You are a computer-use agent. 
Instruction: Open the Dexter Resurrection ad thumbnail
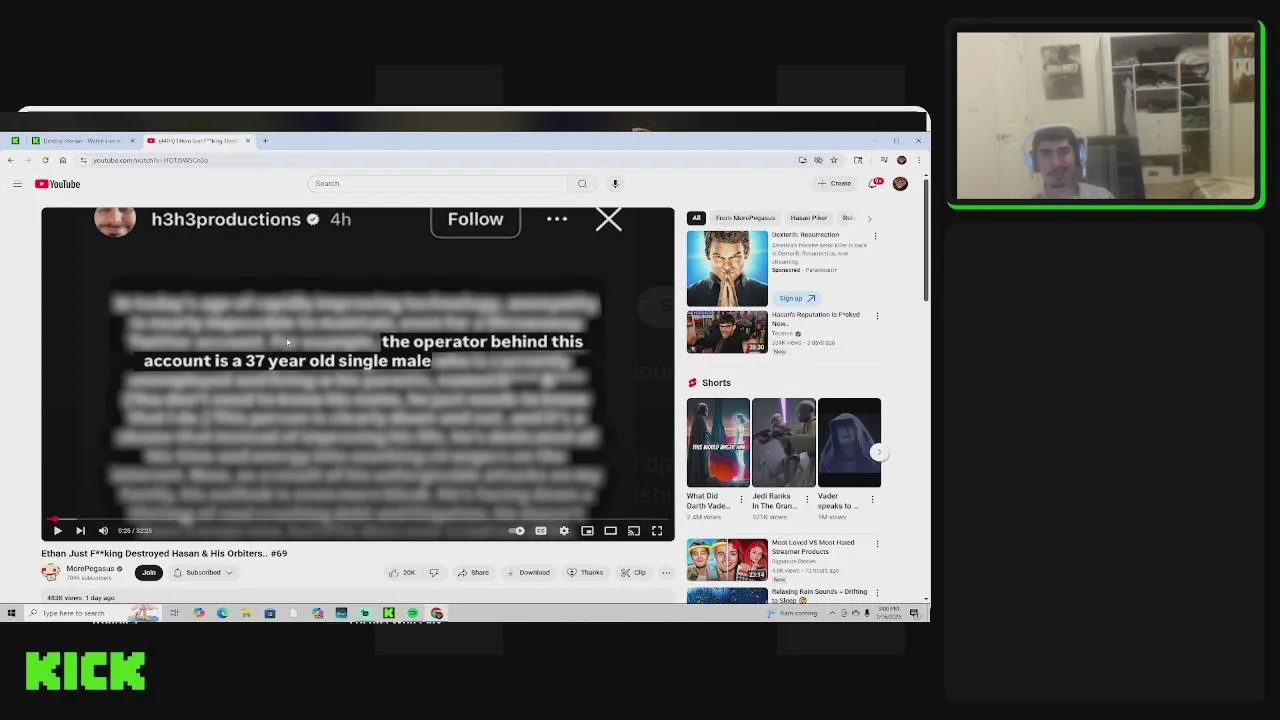[x=727, y=268]
